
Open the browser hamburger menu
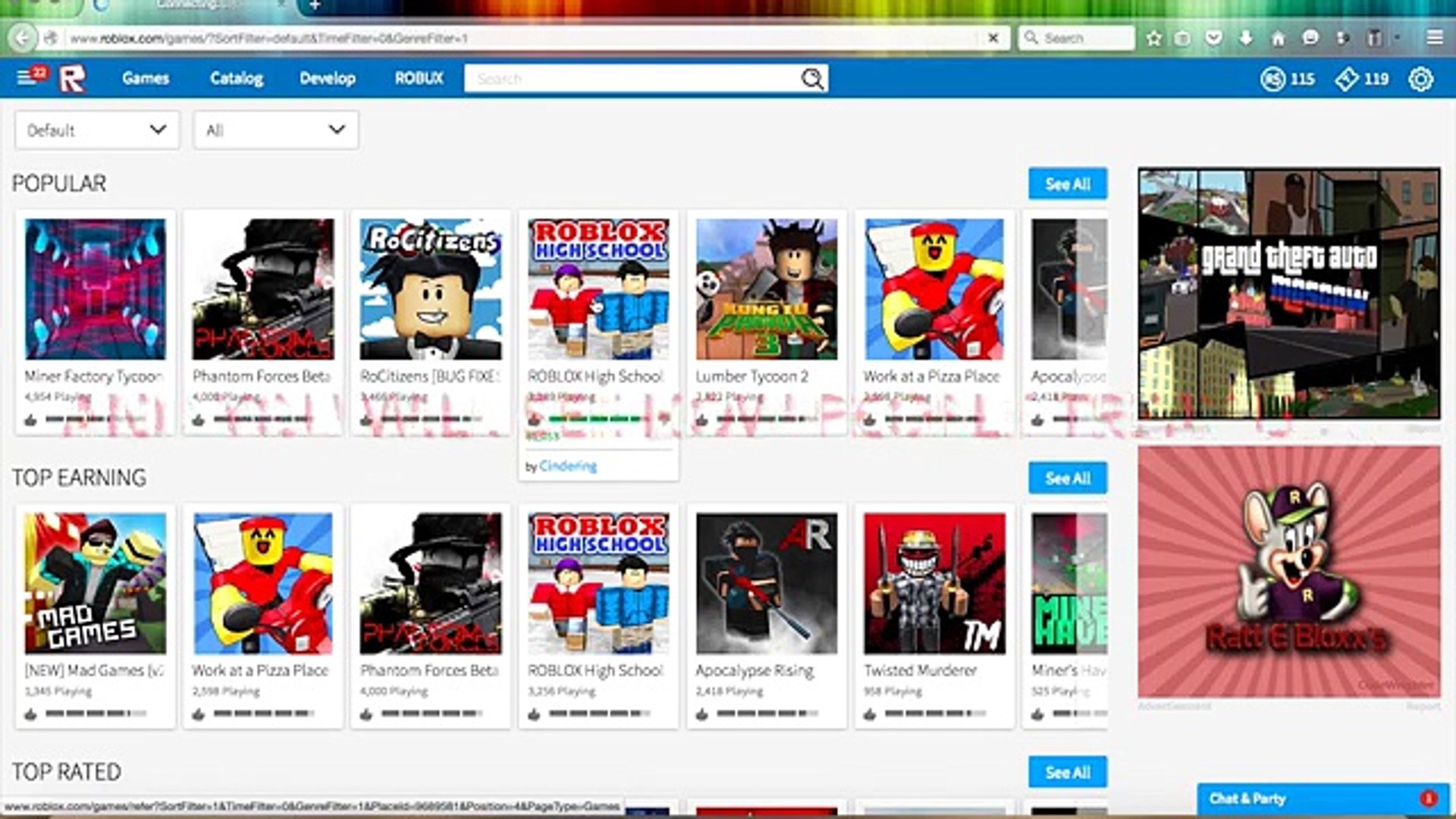pos(1434,38)
